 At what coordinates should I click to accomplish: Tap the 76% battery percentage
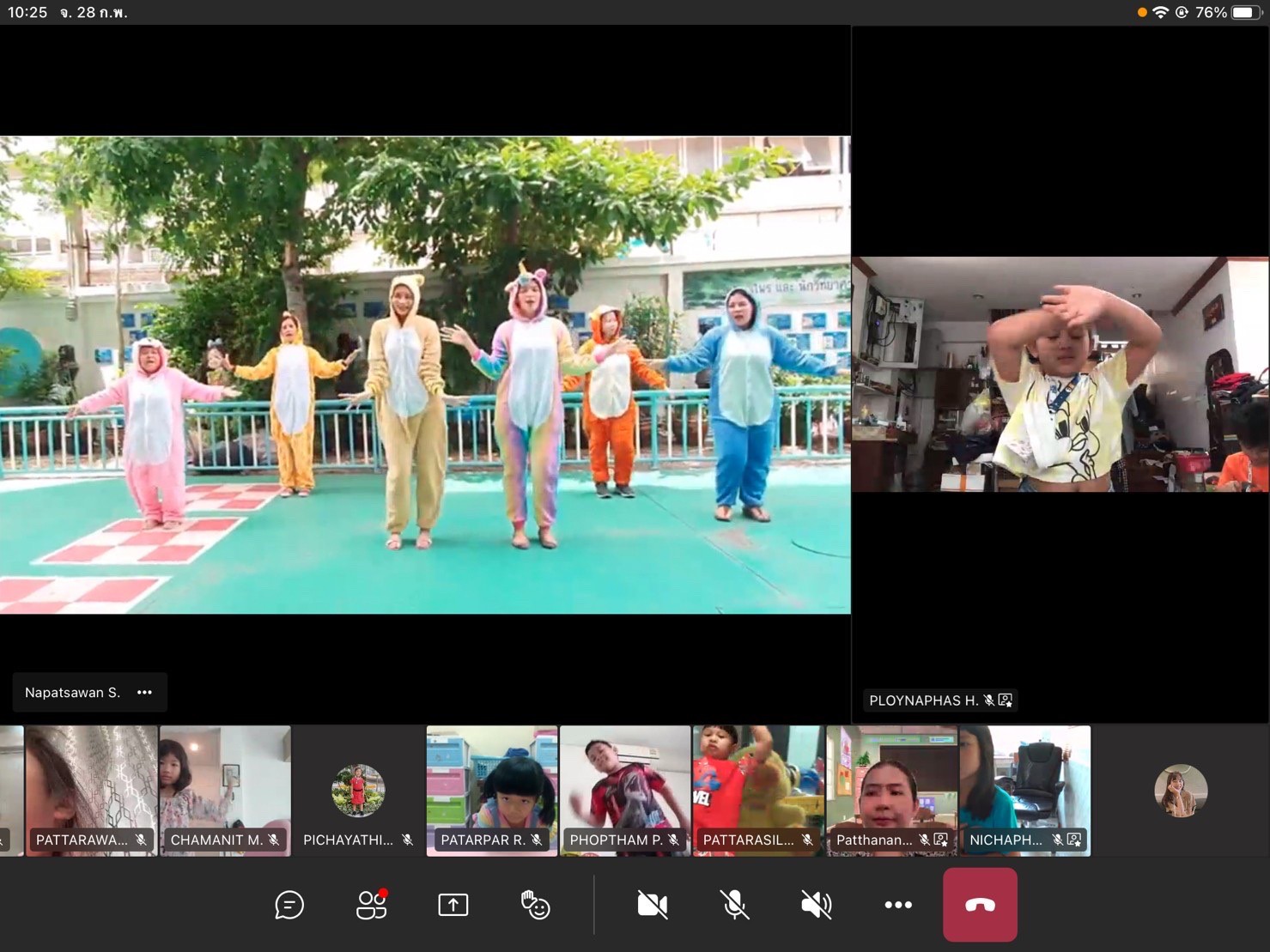point(1211,12)
